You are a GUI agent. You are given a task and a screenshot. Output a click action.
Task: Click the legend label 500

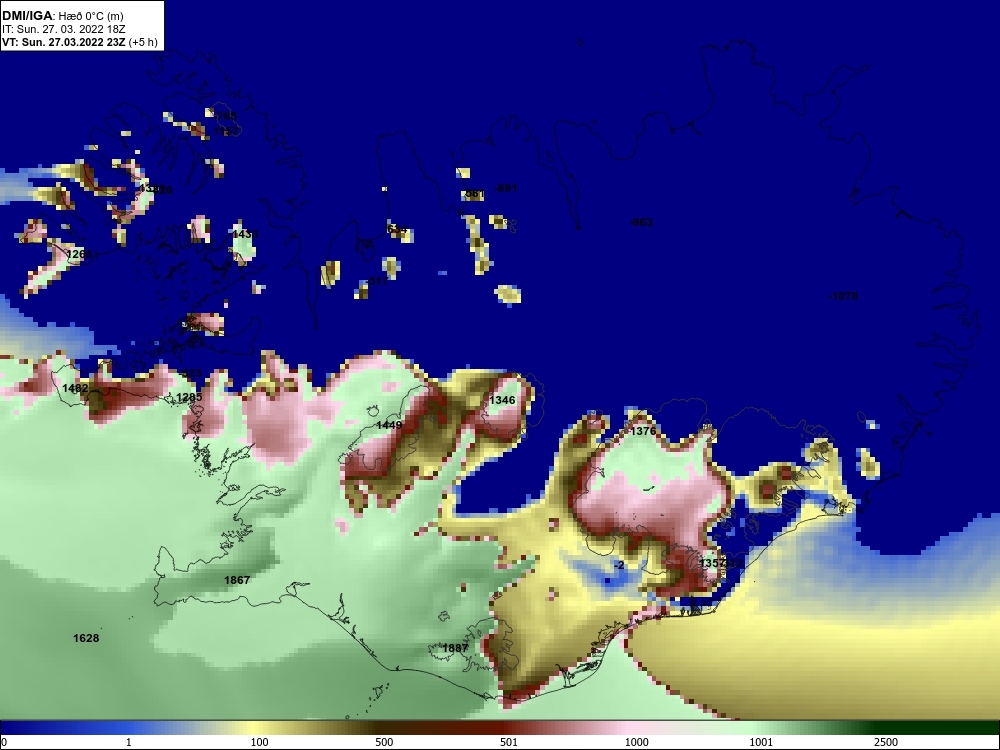384,742
